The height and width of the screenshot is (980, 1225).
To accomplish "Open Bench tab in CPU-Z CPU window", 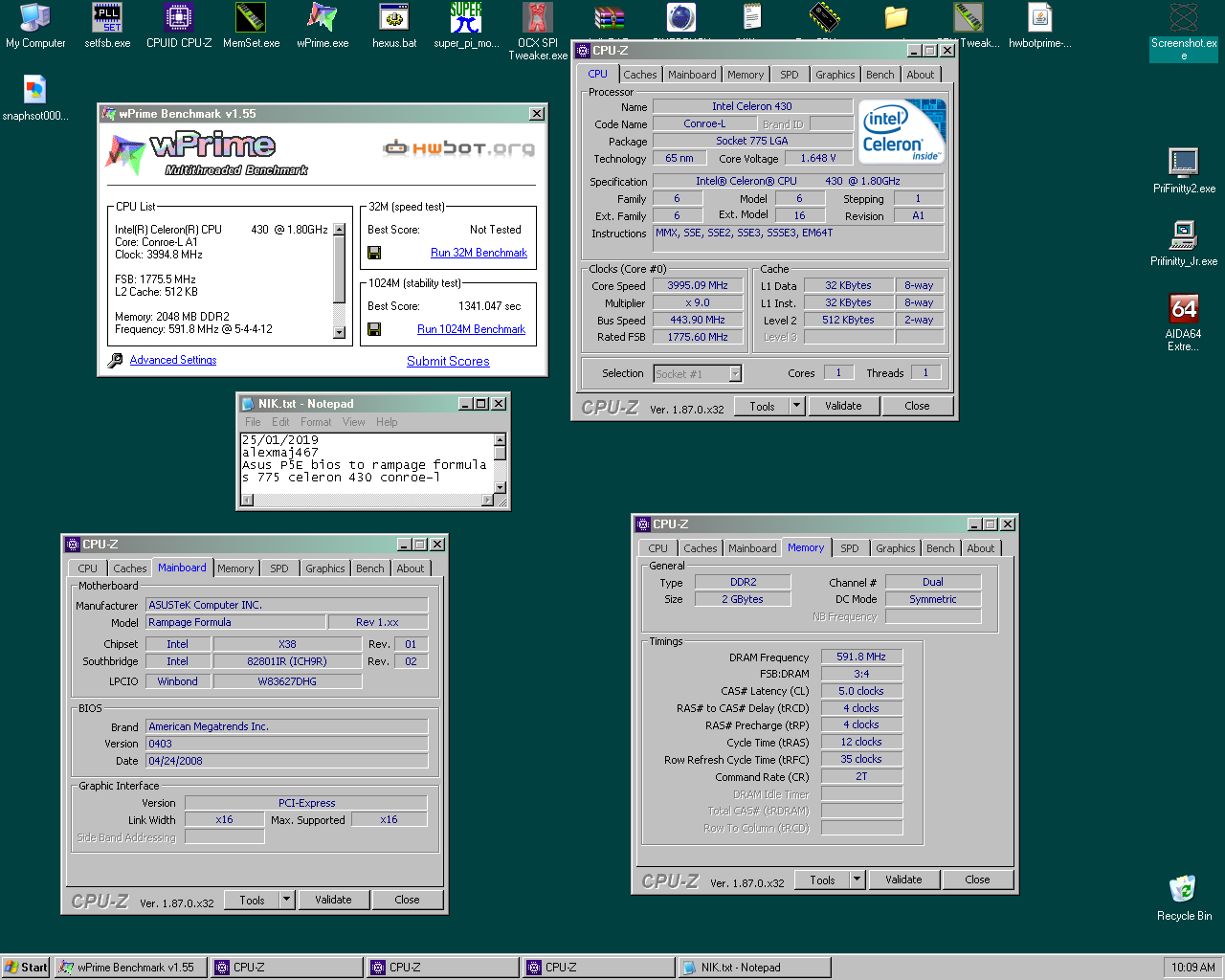I will pyautogui.click(x=880, y=75).
